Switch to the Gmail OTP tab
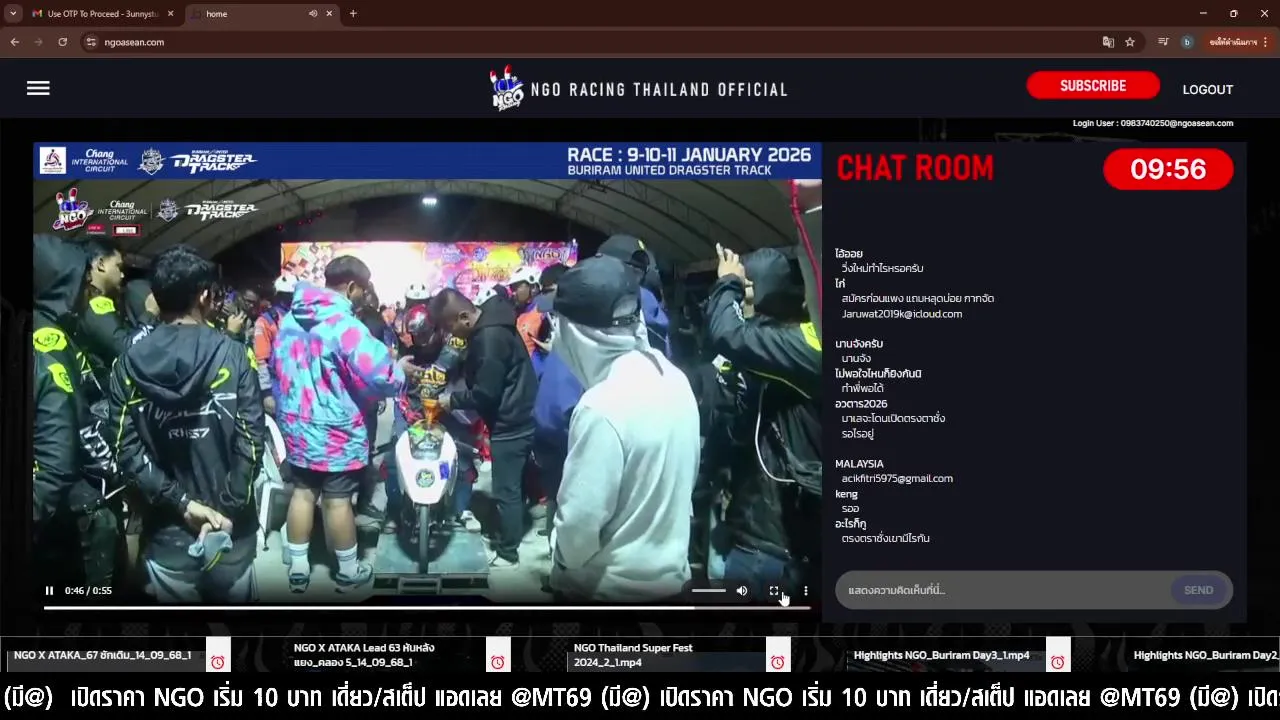Image resolution: width=1280 pixels, height=720 pixels. pyautogui.click(x=103, y=14)
